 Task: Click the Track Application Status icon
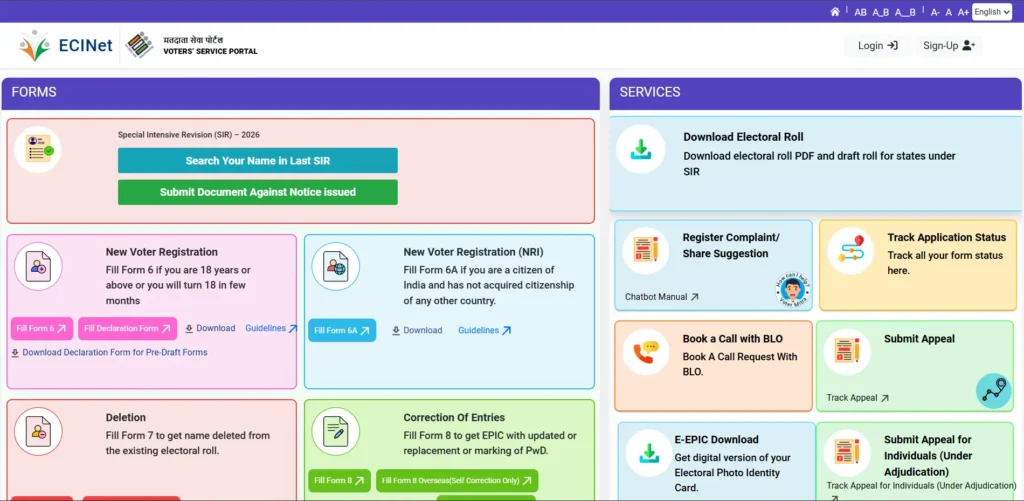(851, 250)
